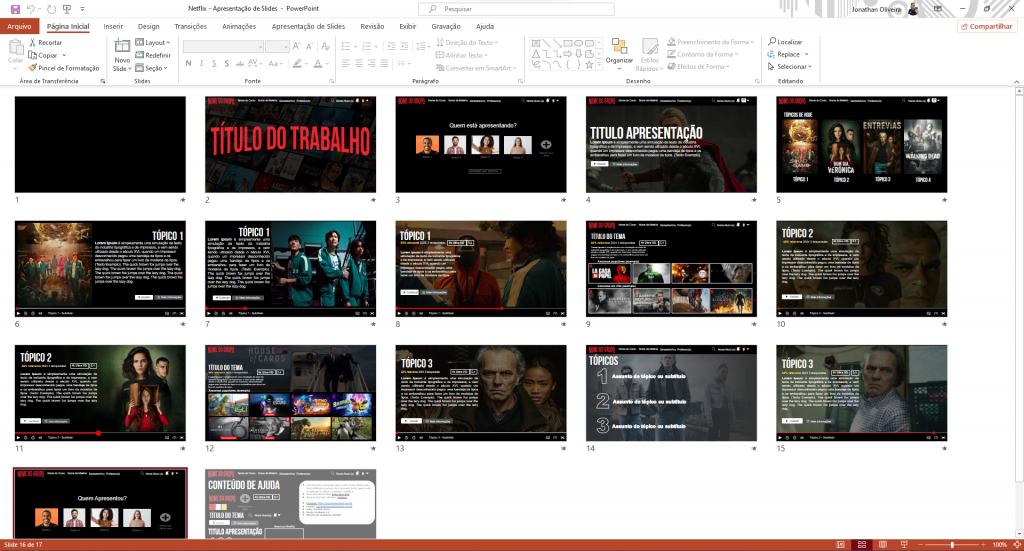Click the Undo arrow icon
This screenshot has width=1024, height=551.
30,9
